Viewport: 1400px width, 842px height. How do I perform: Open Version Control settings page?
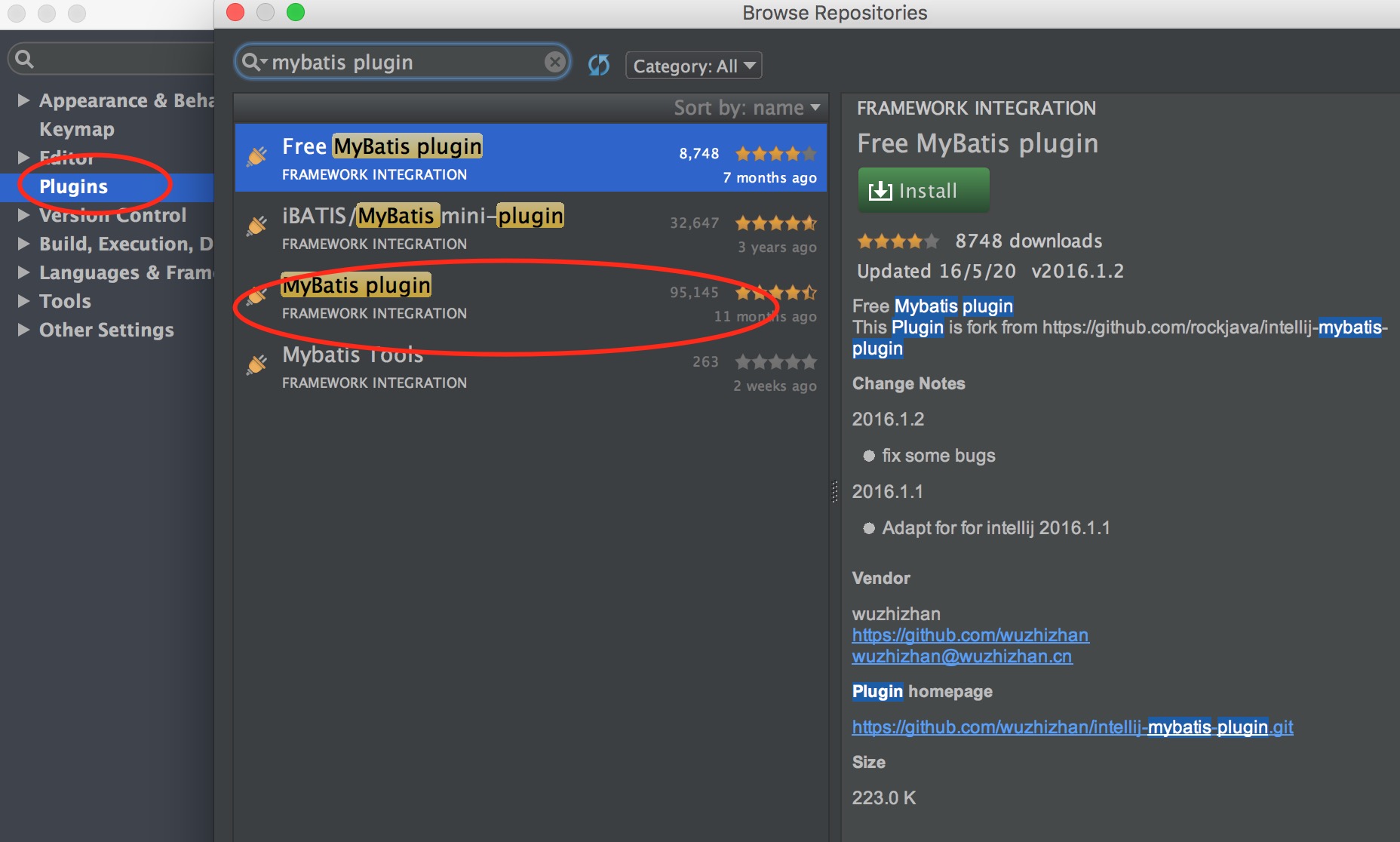pos(112,215)
